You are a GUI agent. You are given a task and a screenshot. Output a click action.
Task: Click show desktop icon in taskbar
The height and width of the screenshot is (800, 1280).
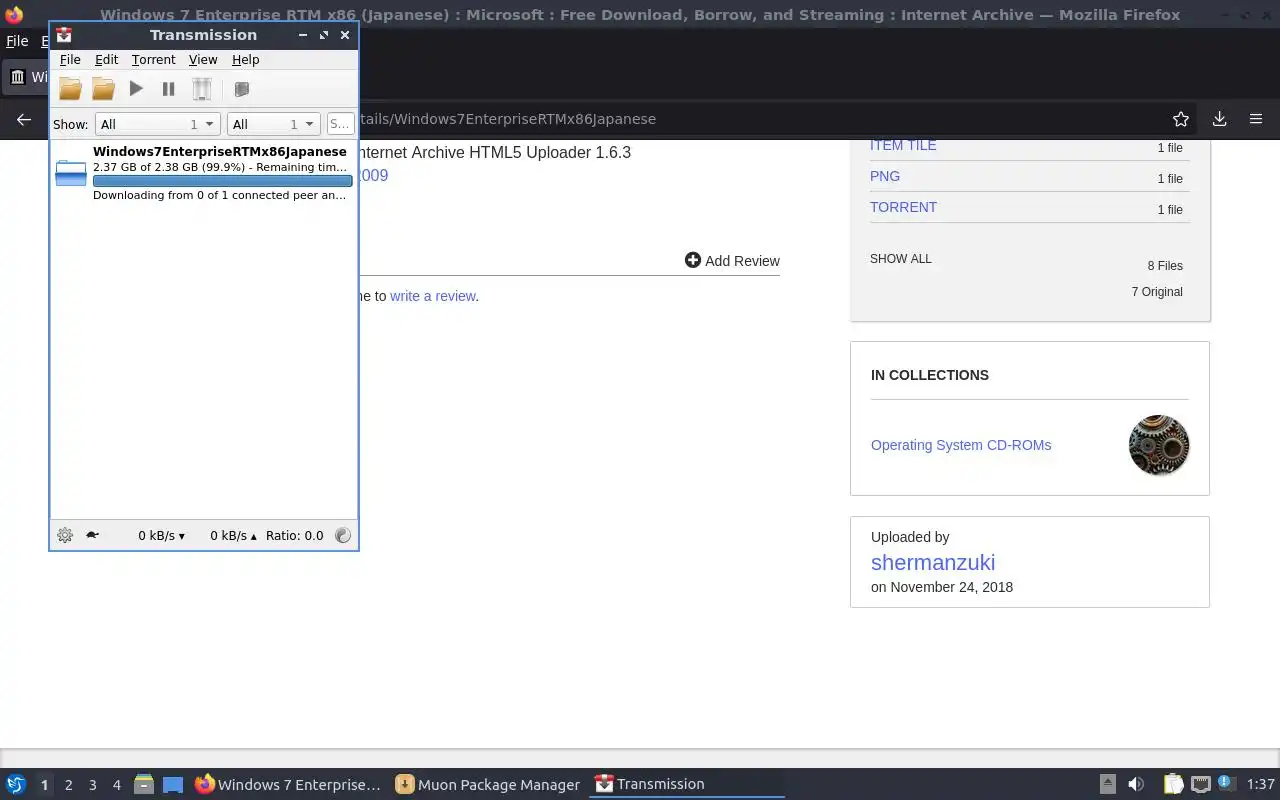[173, 785]
